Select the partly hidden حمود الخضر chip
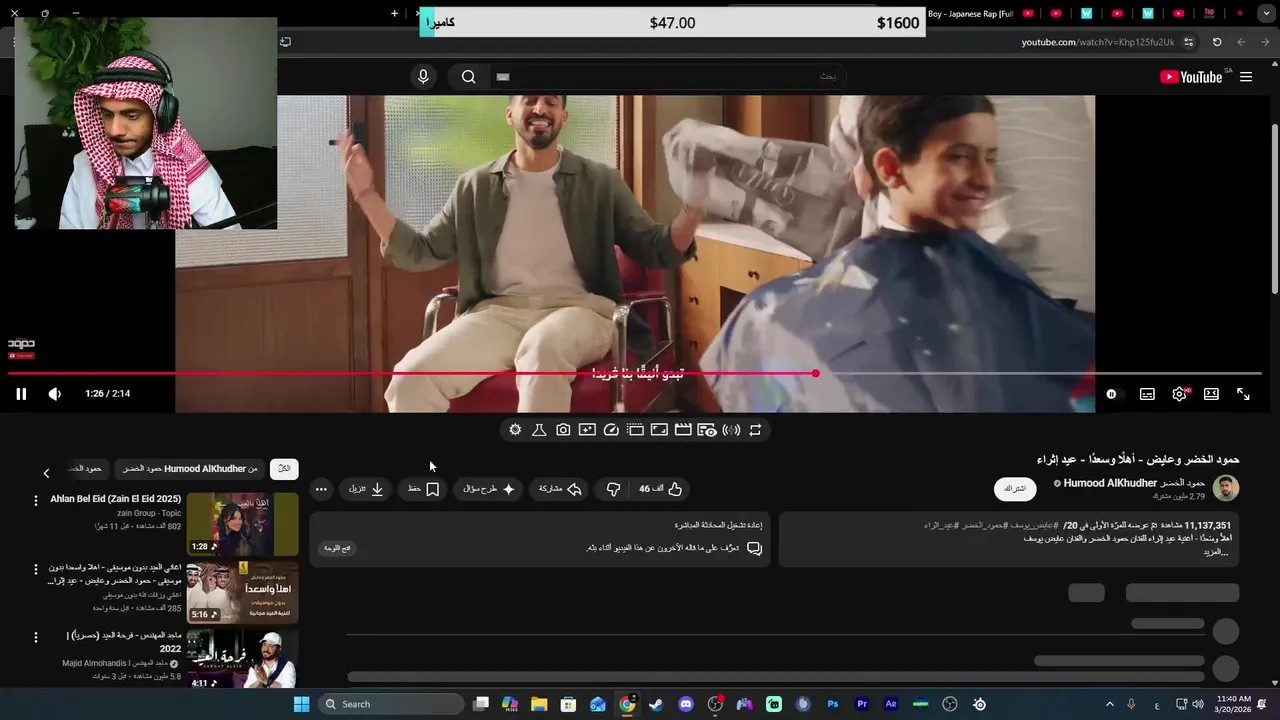The width and height of the screenshot is (1280, 720). 85,468
